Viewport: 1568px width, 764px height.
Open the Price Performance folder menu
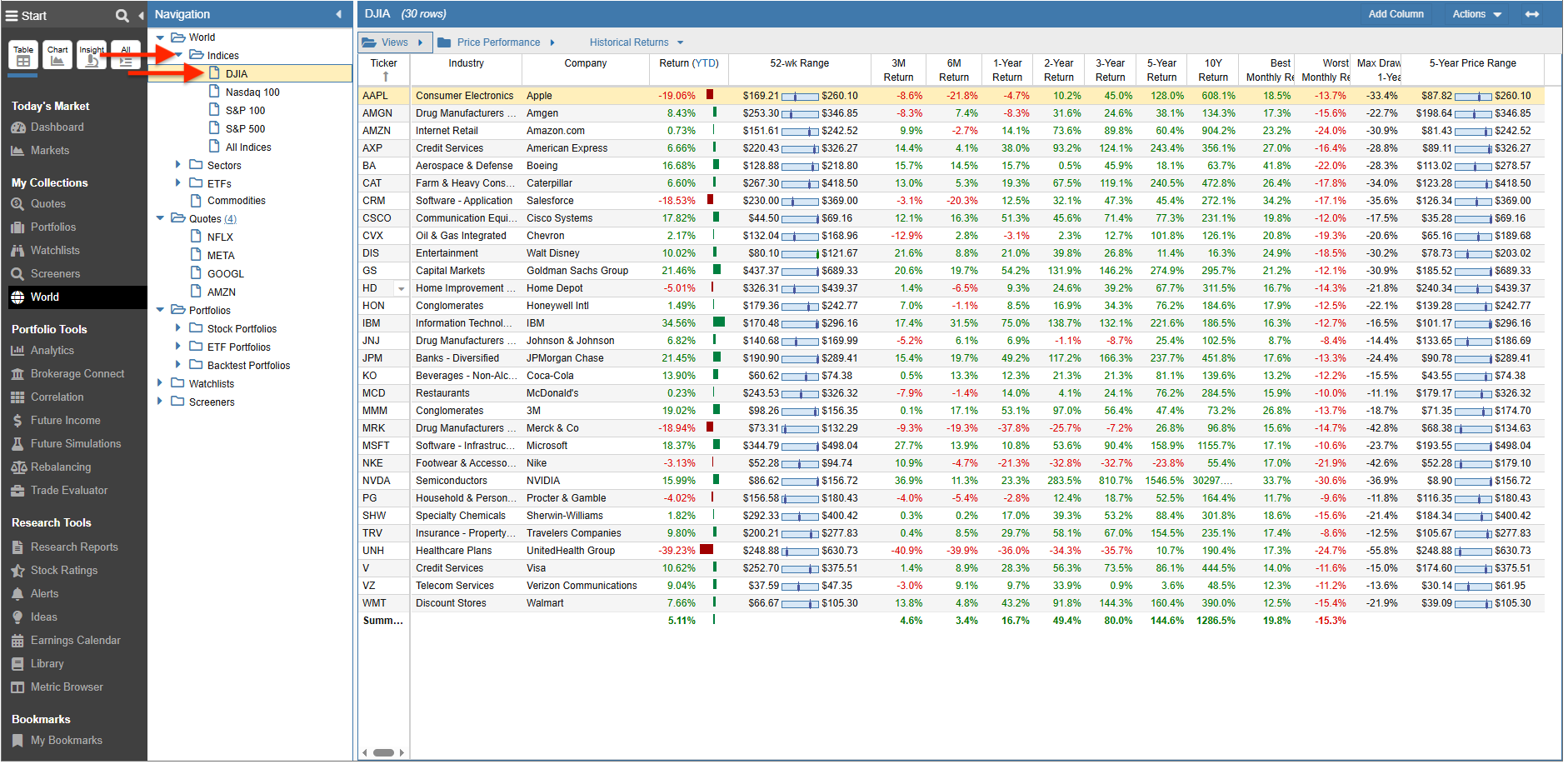(x=497, y=42)
